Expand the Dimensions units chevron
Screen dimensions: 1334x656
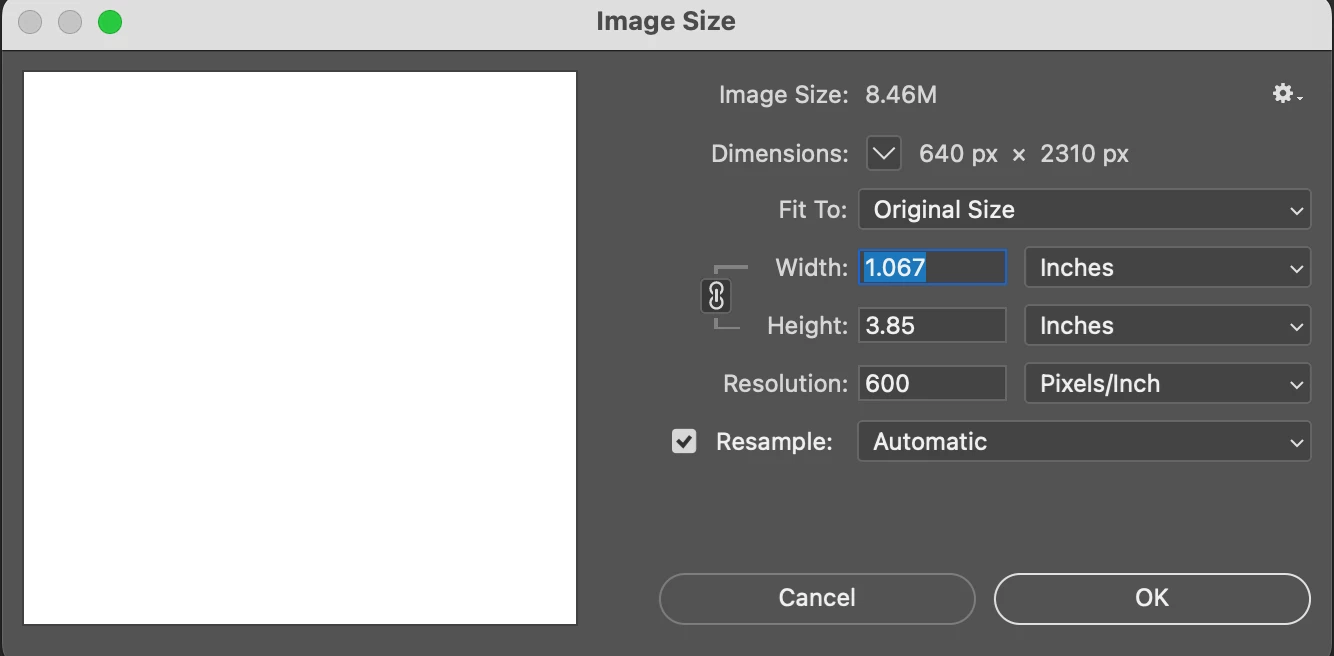coord(884,154)
